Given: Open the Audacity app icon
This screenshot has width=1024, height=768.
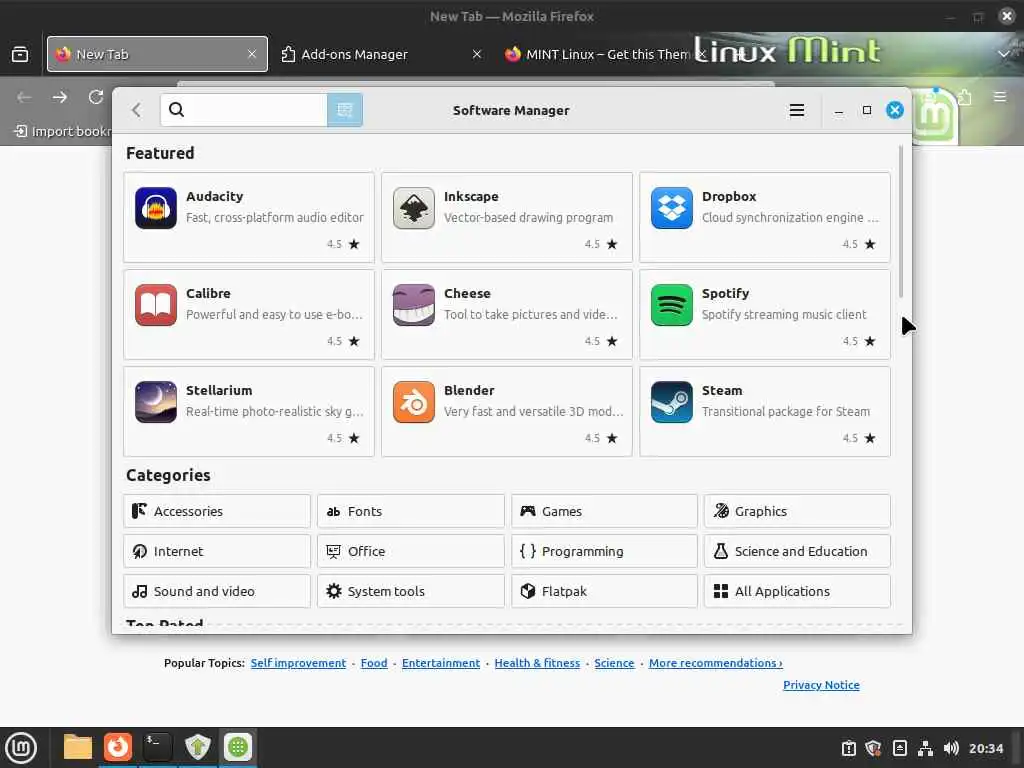Looking at the screenshot, I should [x=155, y=208].
